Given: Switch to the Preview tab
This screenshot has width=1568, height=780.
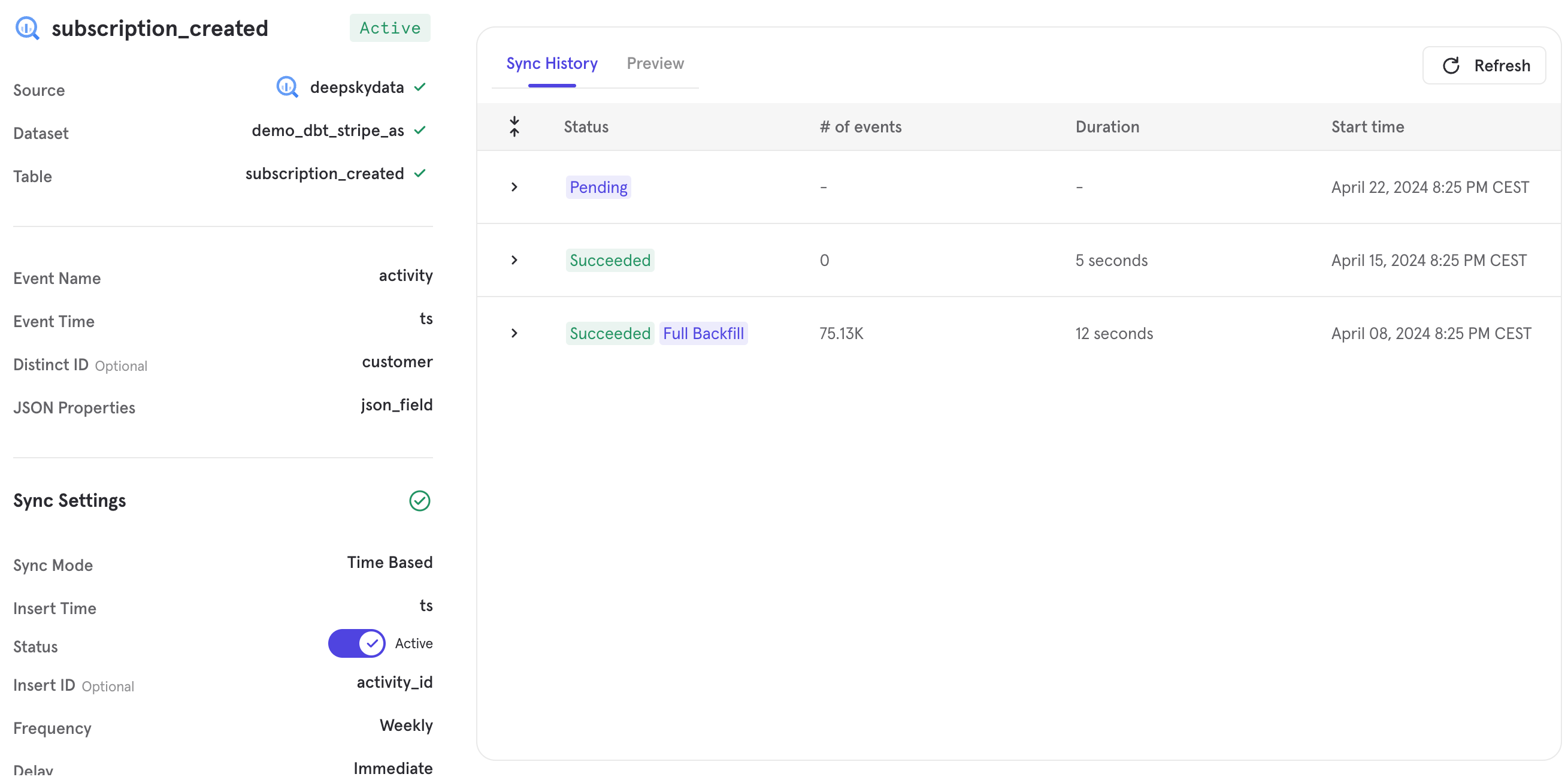Looking at the screenshot, I should [x=655, y=64].
